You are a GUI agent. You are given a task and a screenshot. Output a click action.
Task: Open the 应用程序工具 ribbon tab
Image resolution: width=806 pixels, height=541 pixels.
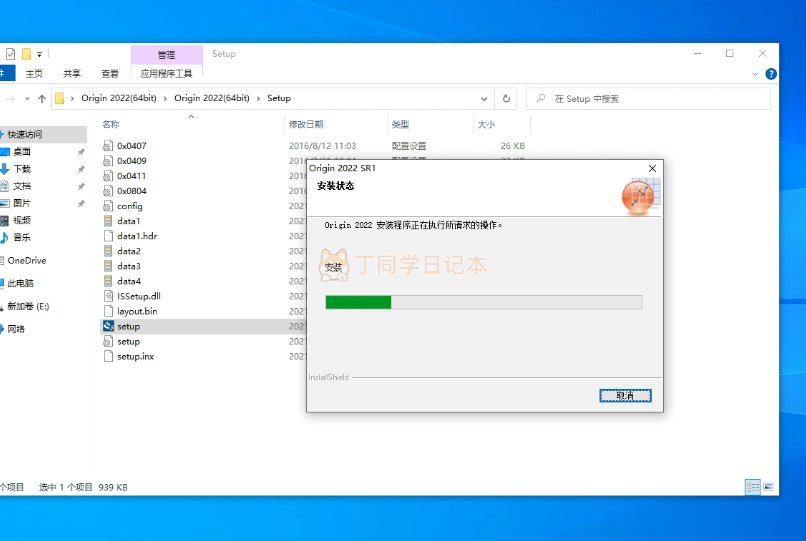pyautogui.click(x=167, y=74)
